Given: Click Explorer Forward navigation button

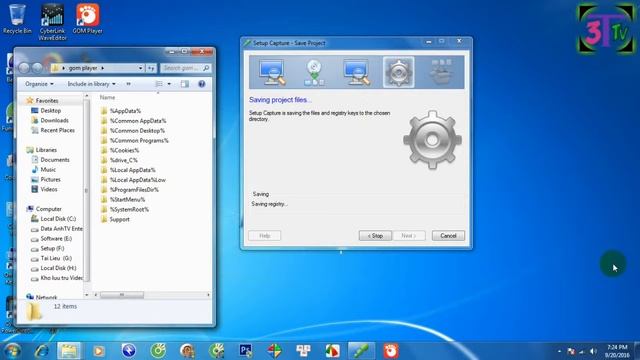Looking at the screenshot, I should tap(37, 68).
